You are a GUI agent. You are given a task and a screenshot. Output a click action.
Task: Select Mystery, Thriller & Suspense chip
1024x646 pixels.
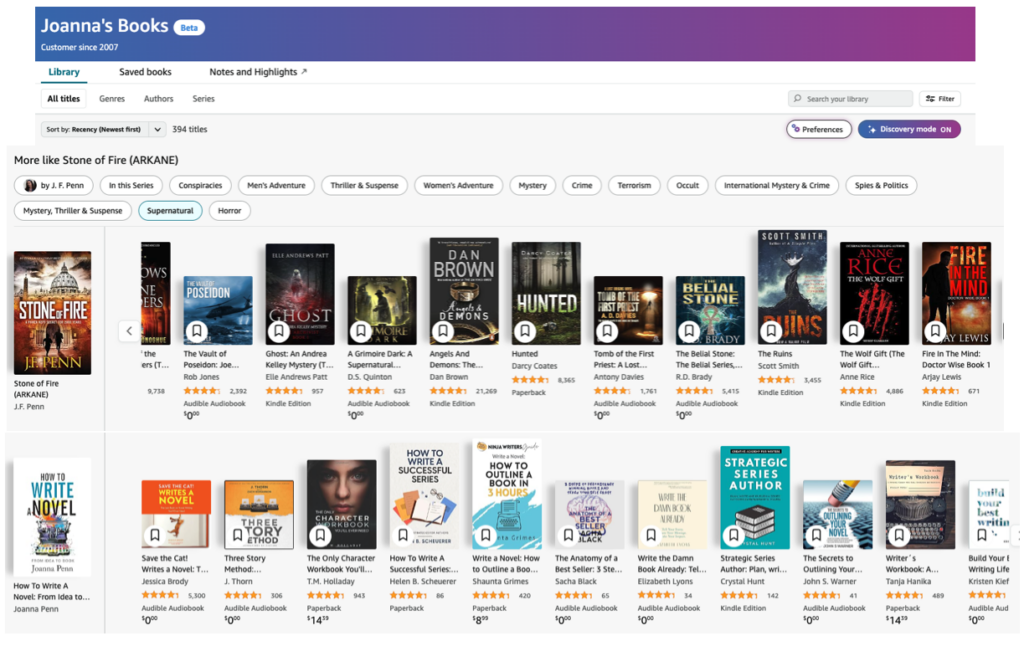pos(72,211)
